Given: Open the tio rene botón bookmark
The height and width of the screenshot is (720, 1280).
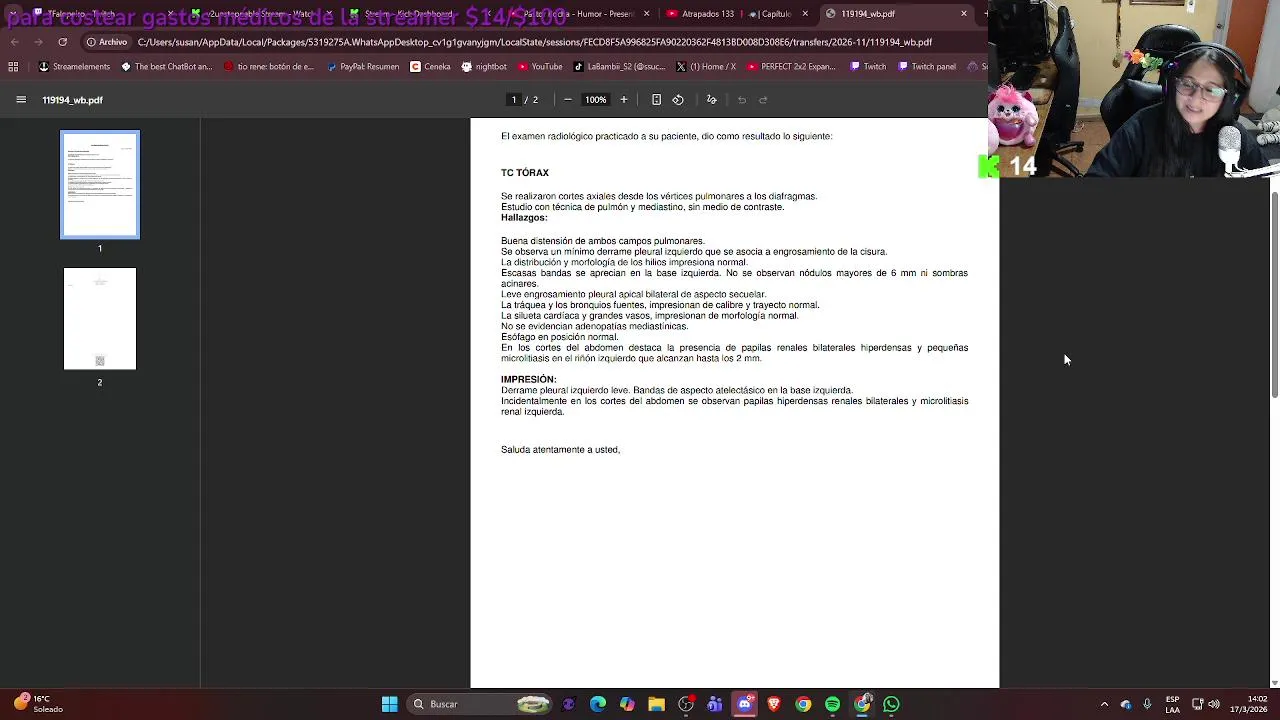Looking at the screenshot, I should coord(268,67).
